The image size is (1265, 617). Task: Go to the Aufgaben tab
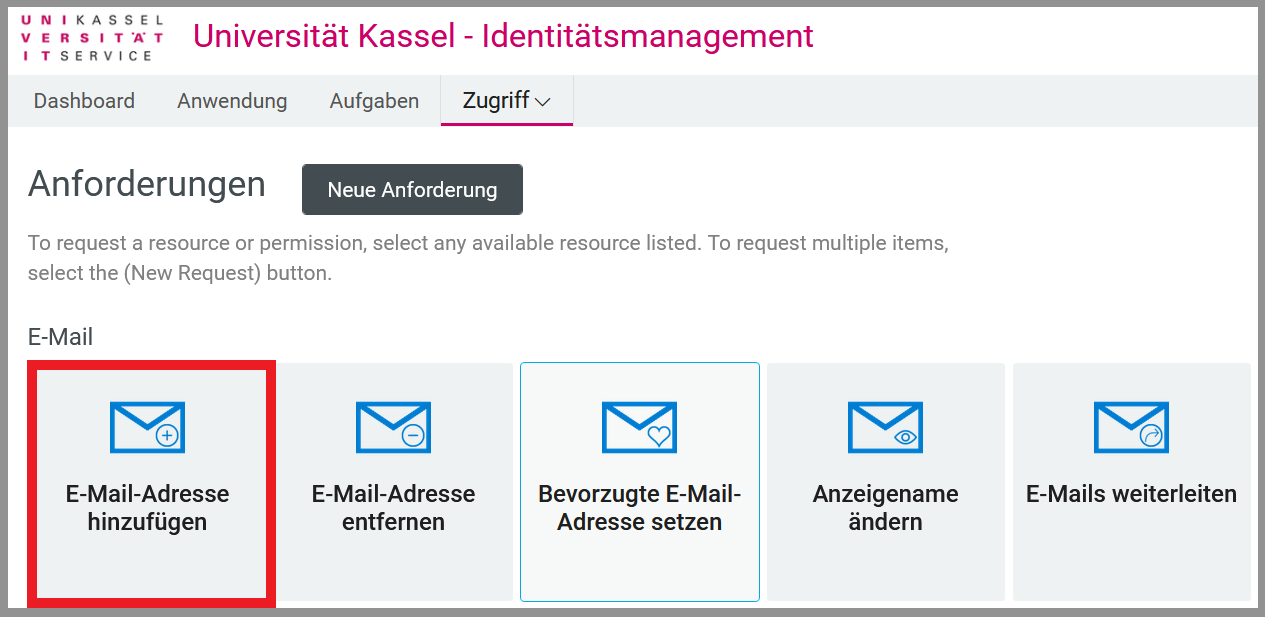tap(374, 101)
